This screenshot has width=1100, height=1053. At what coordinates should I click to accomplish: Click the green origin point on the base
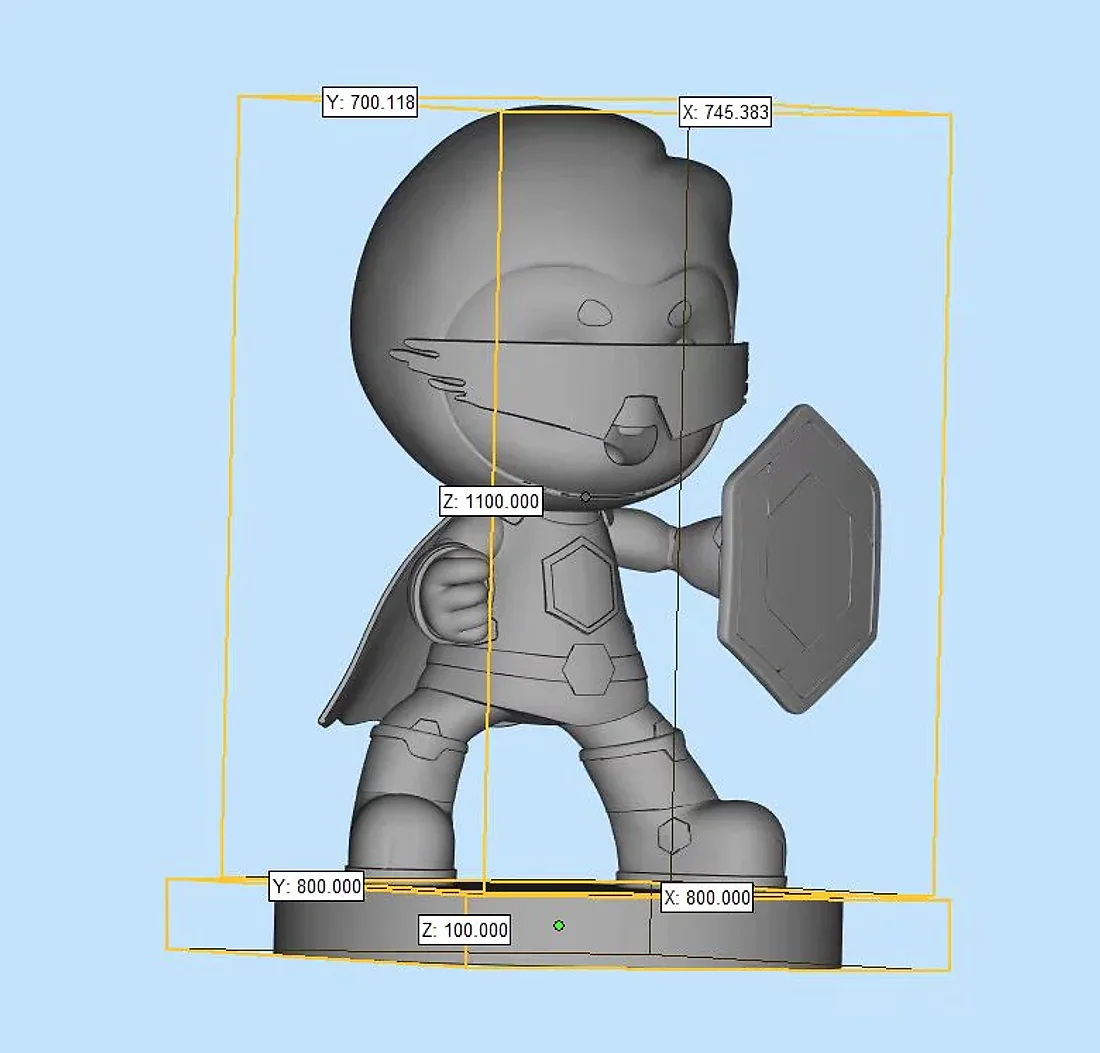pos(559,926)
